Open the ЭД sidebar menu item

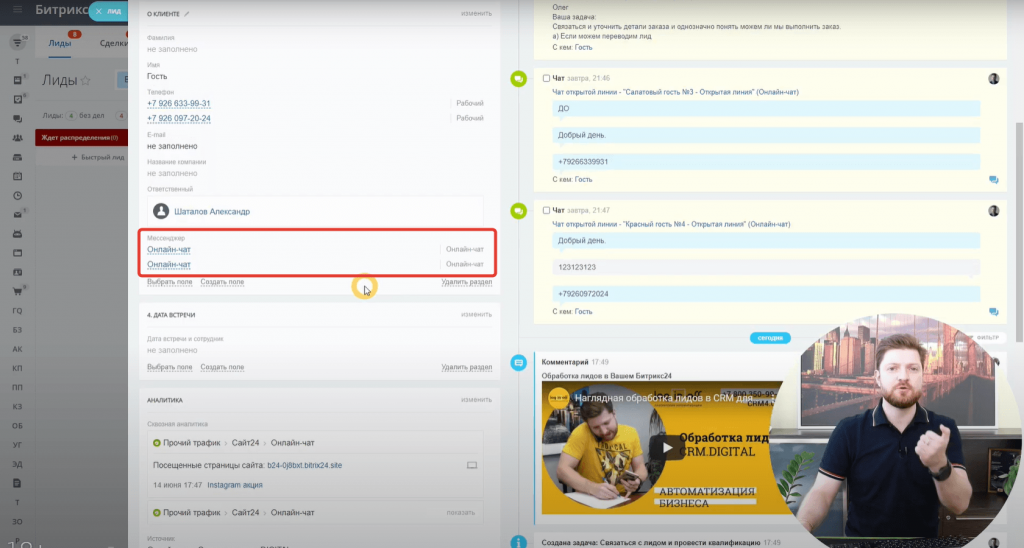18,464
